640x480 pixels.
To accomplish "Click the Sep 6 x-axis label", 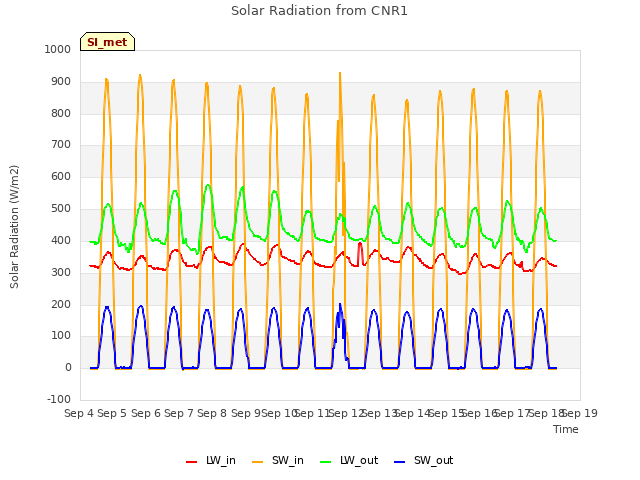I will pos(146,413).
